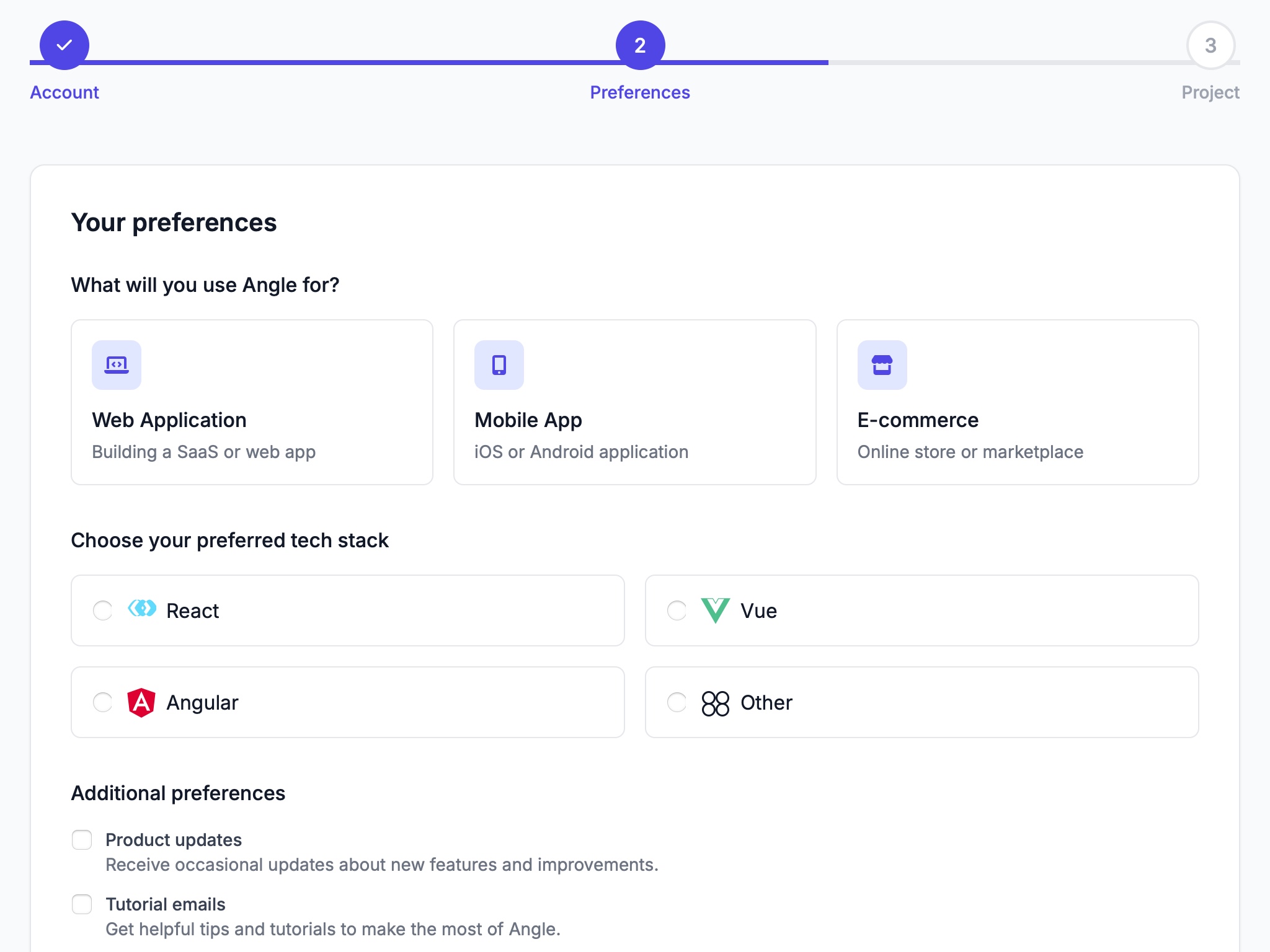Click the React logo
This screenshot has height=952, width=1270.
pyautogui.click(x=142, y=610)
